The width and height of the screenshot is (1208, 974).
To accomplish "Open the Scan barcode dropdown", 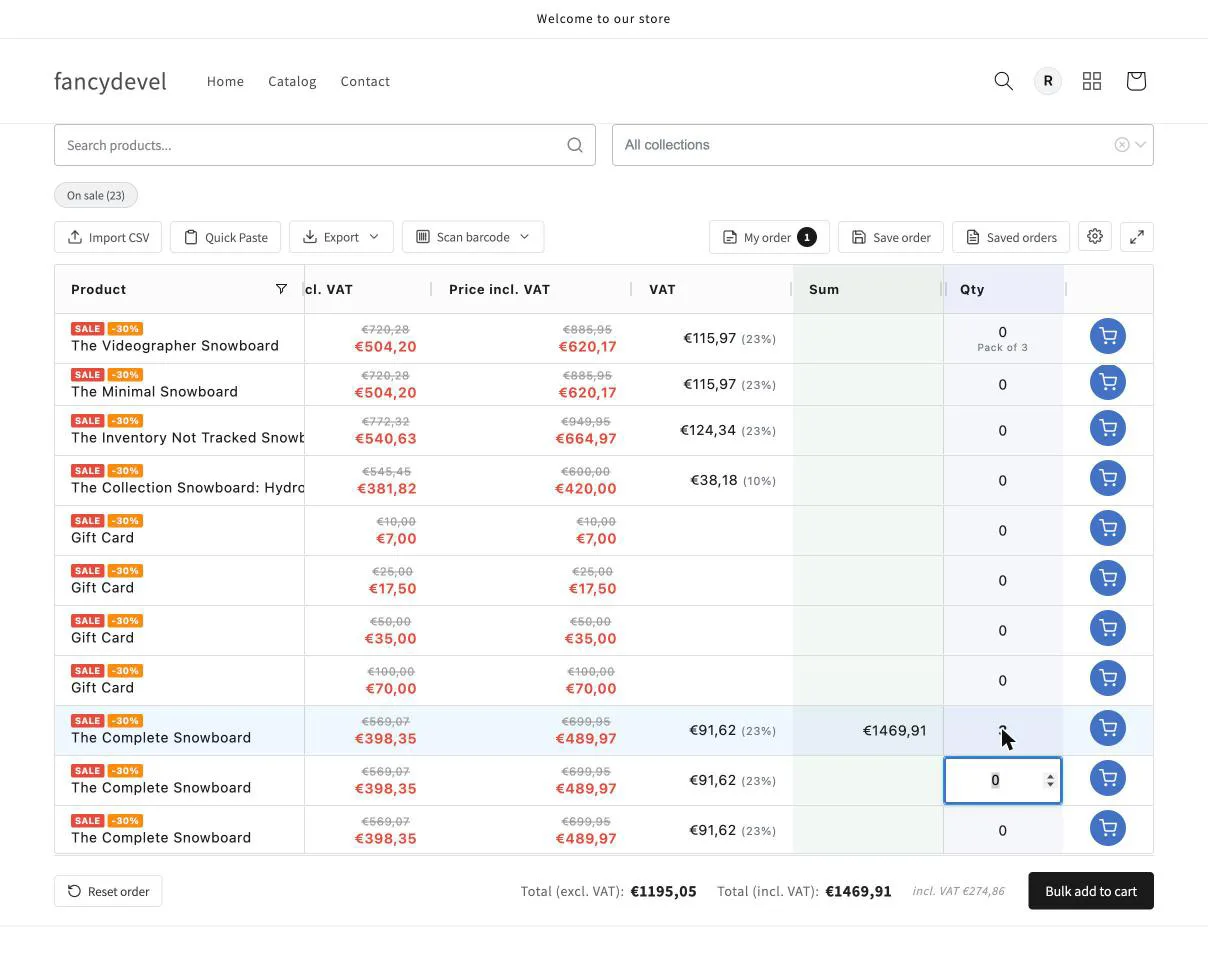I will pyautogui.click(x=472, y=237).
